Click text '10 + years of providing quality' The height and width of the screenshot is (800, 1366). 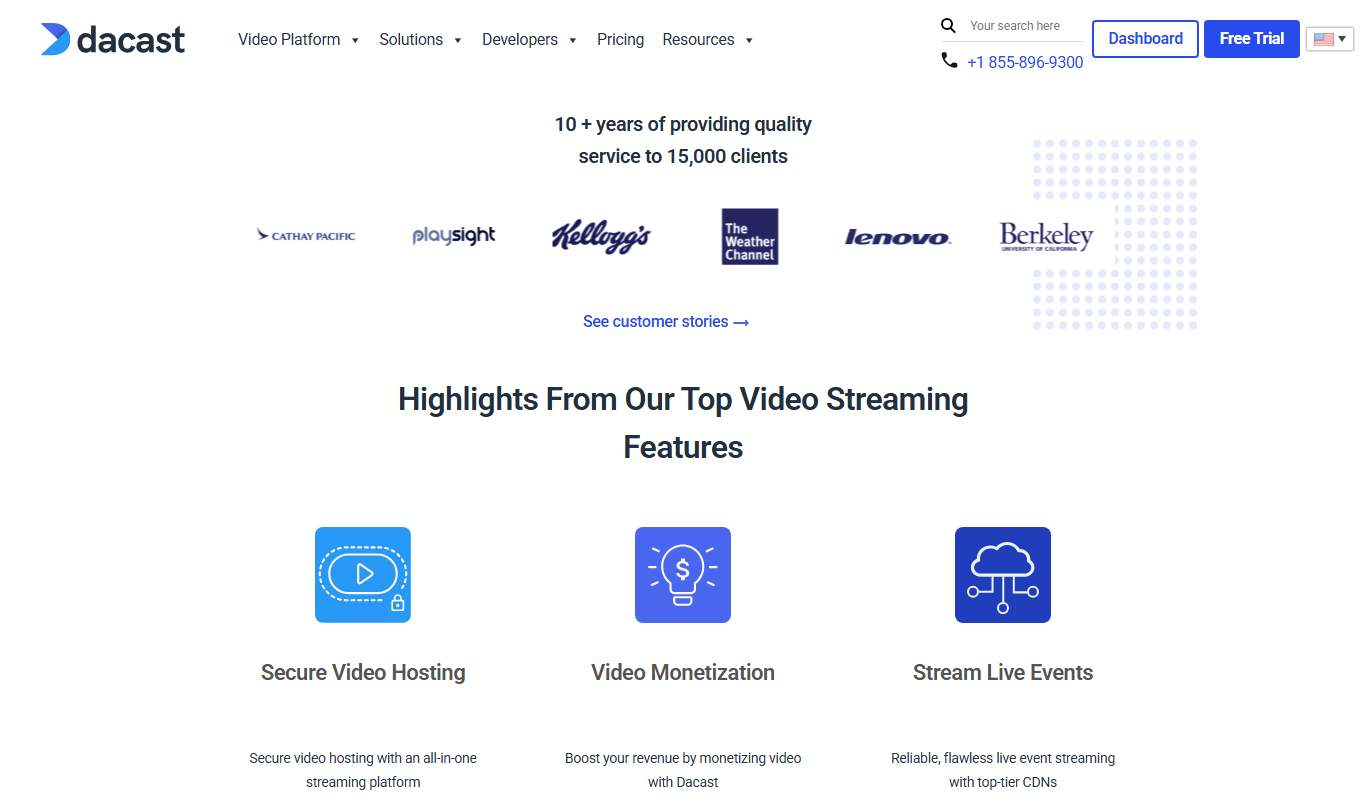pos(683,125)
